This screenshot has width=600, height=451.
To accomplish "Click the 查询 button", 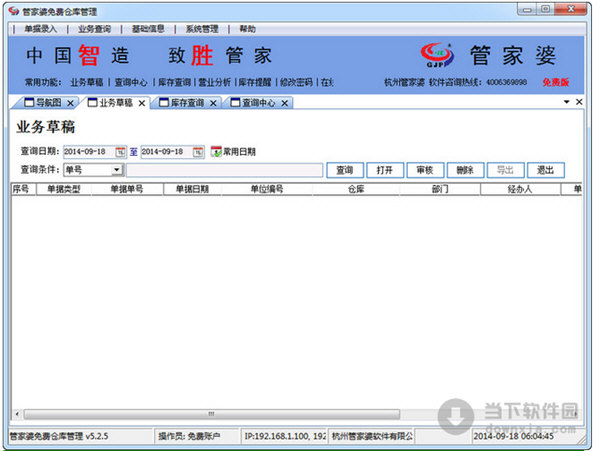I will click(345, 170).
